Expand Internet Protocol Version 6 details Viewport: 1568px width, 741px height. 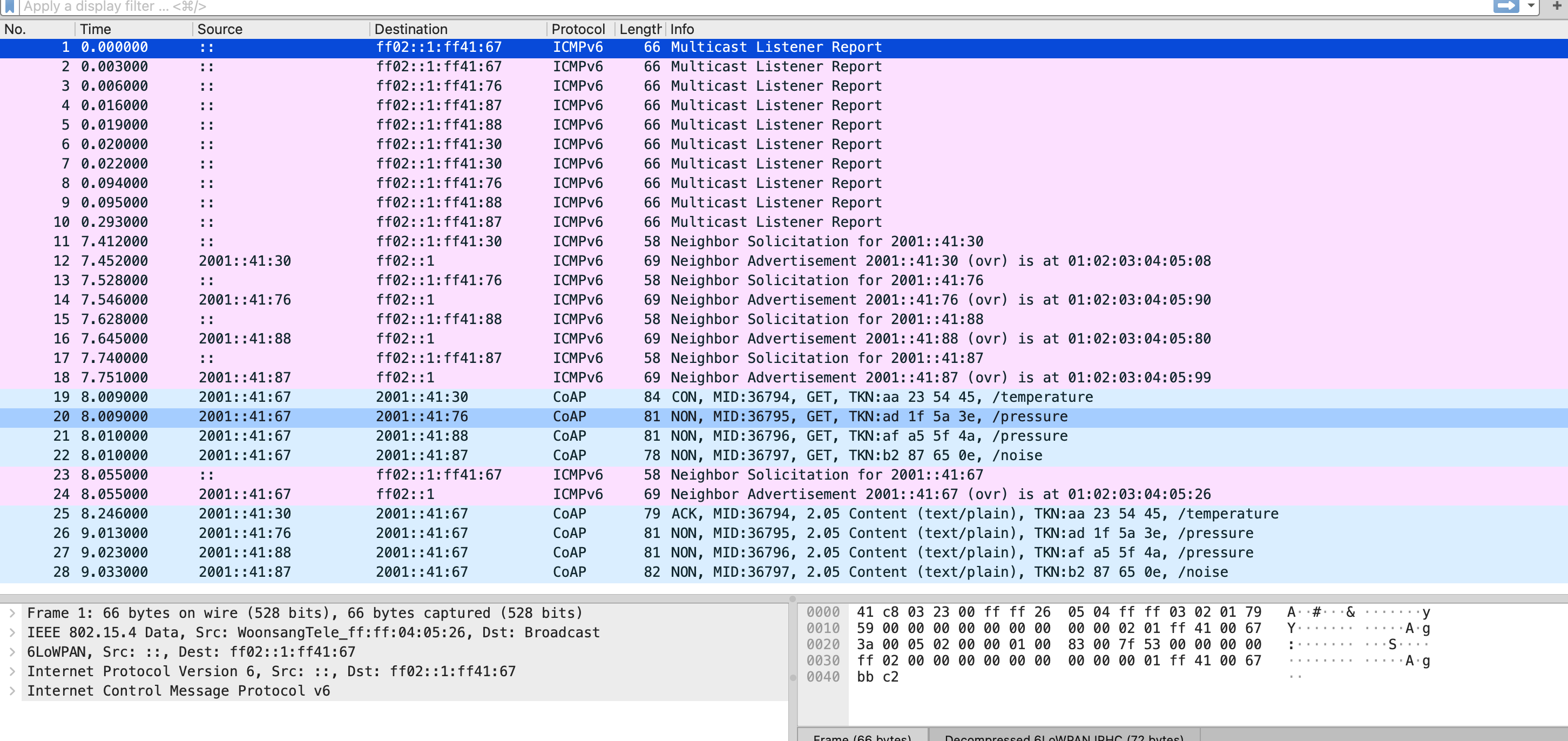coord(12,671)
